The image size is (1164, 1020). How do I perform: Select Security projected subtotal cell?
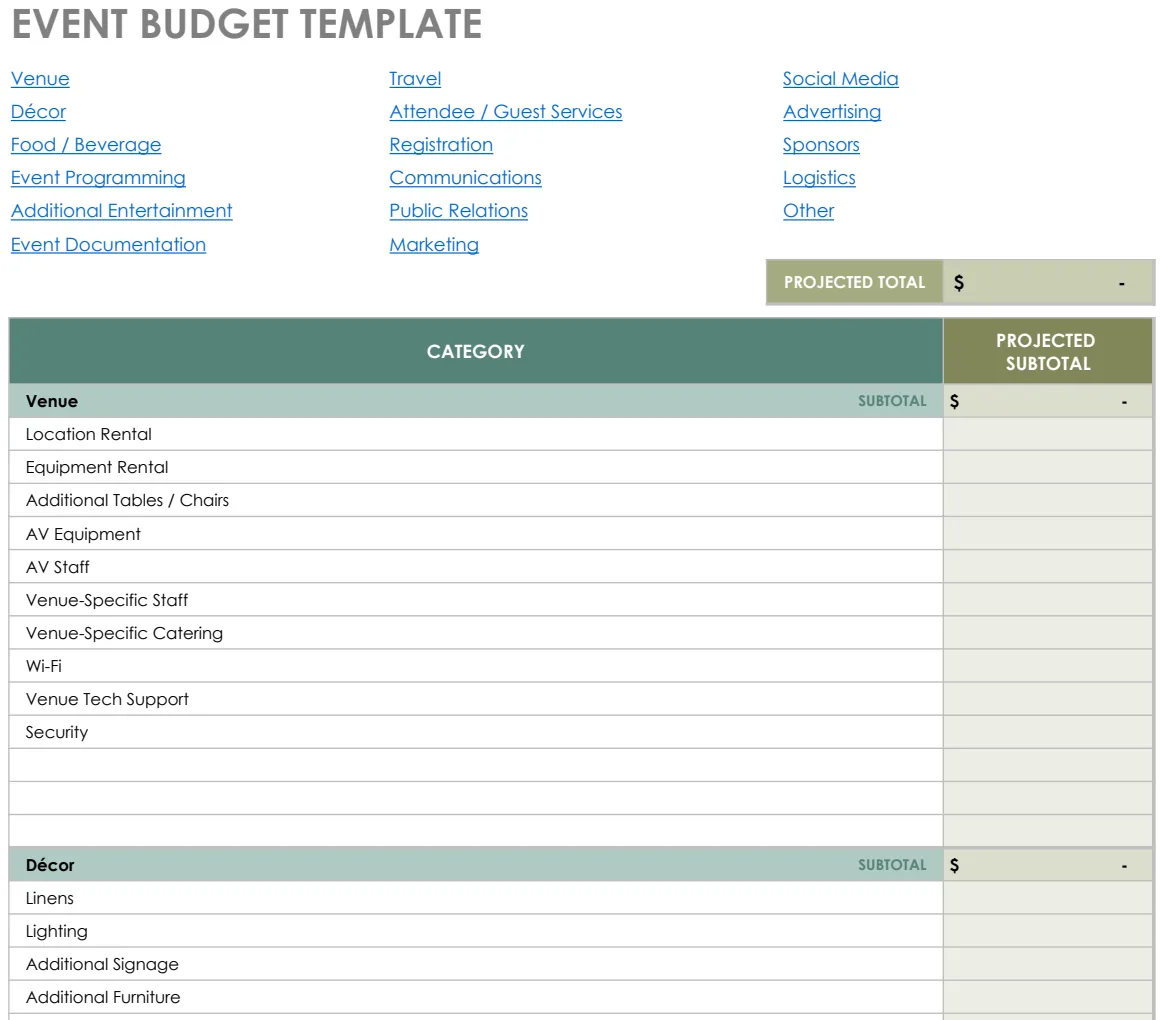tap(1047, 732)
